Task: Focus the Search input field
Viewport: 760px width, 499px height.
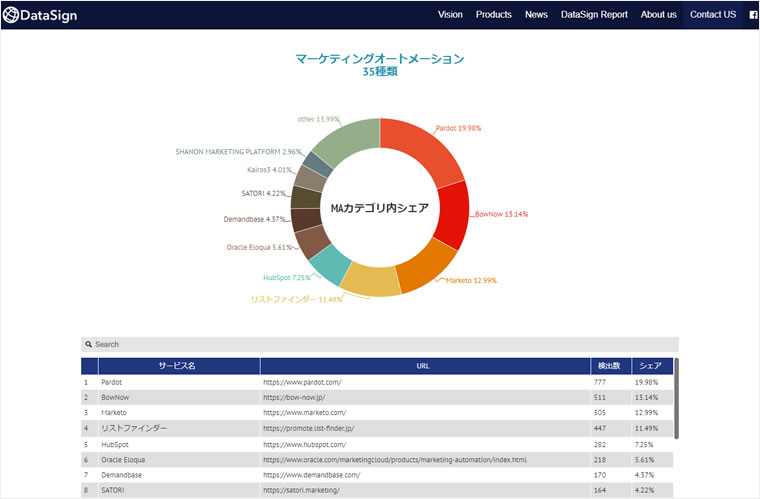Action: point(380,344)
